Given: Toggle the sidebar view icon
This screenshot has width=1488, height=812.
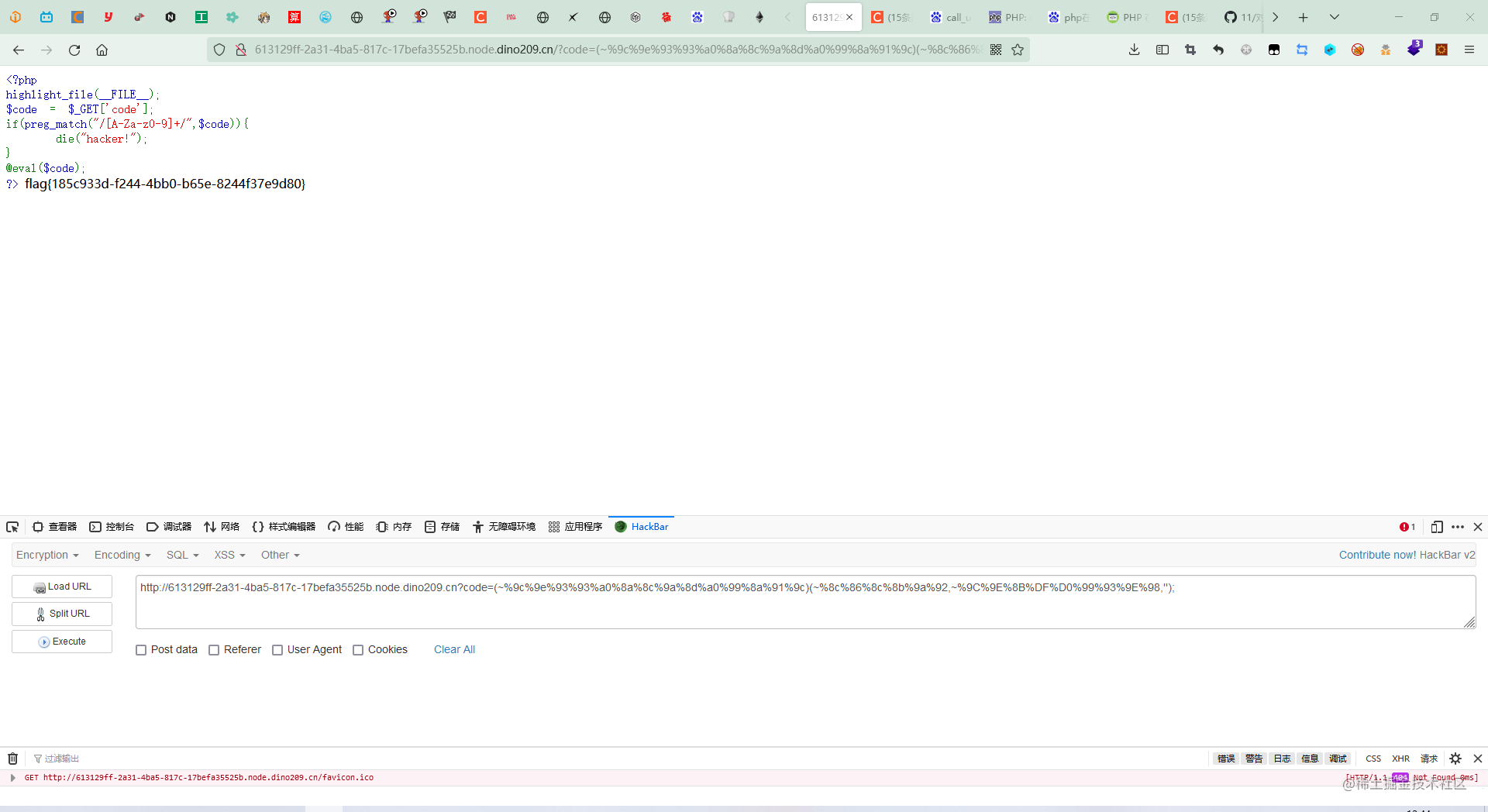Looking at the screenshot, I should click(1162, 50).
